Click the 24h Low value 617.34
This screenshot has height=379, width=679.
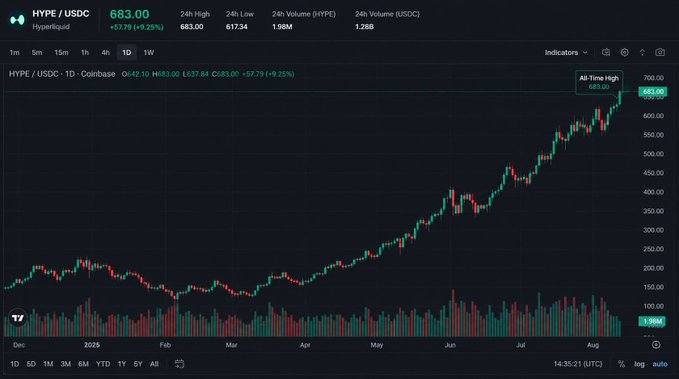[236, 27]
